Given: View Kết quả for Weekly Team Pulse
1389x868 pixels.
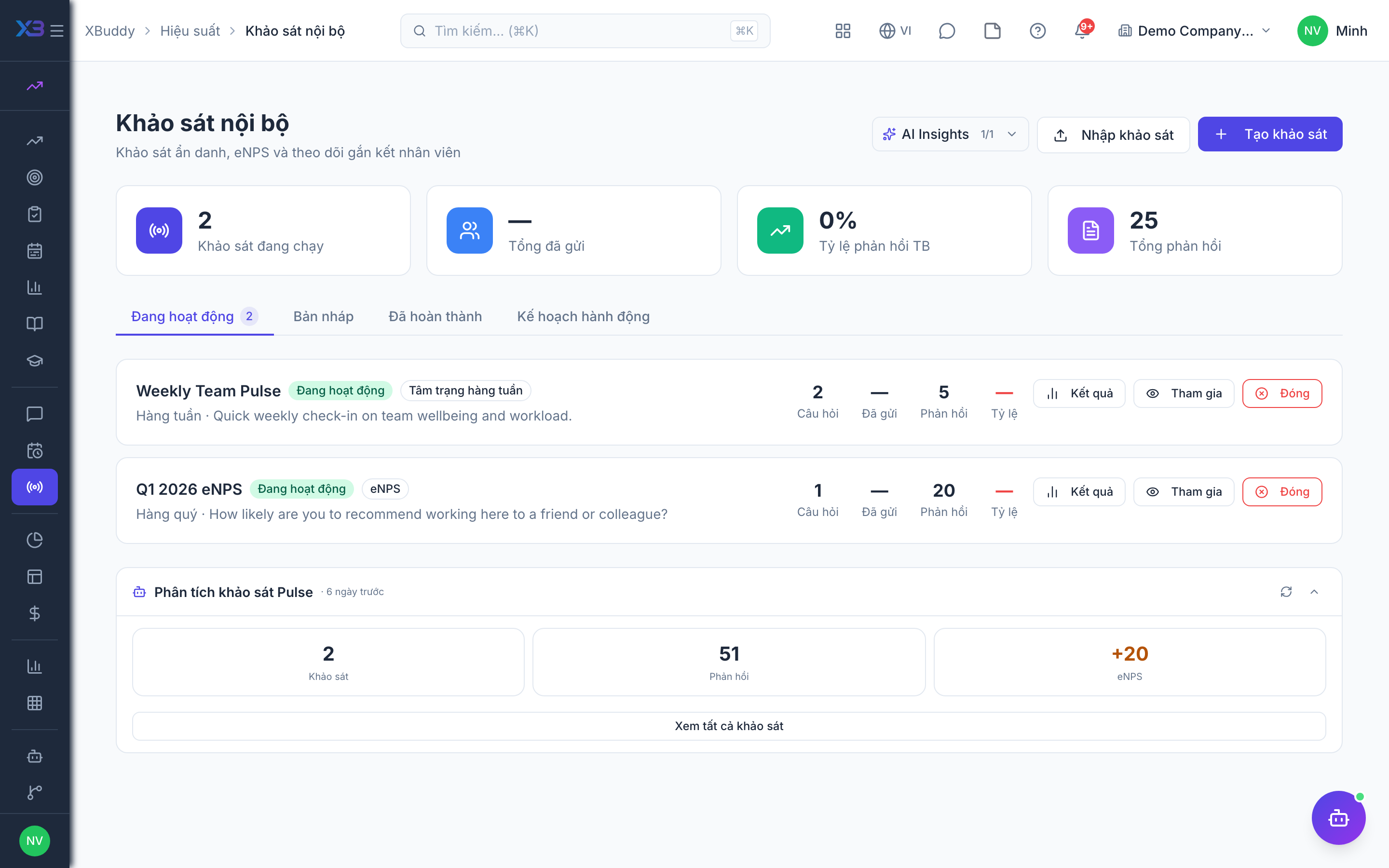Looking at the screenshot, I should (x=1079, y=393).
